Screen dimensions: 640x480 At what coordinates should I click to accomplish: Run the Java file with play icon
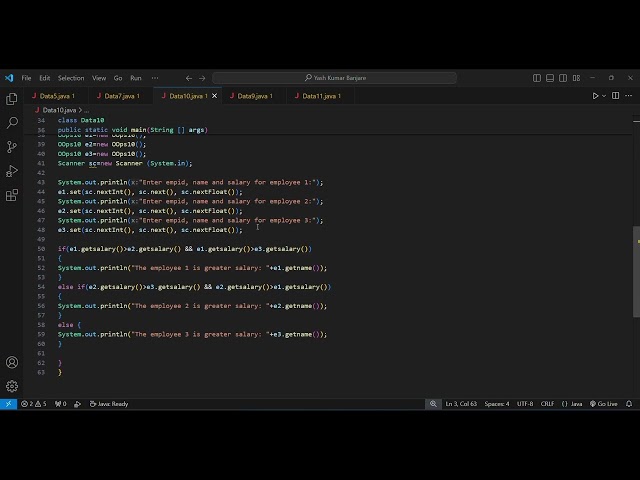[x=595, y=96]
